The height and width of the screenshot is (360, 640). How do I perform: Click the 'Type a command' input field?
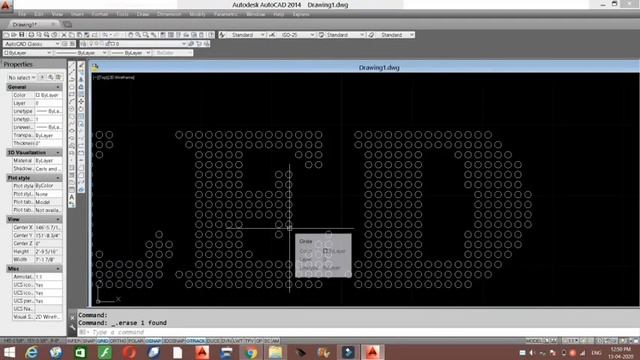coord(359,332)
